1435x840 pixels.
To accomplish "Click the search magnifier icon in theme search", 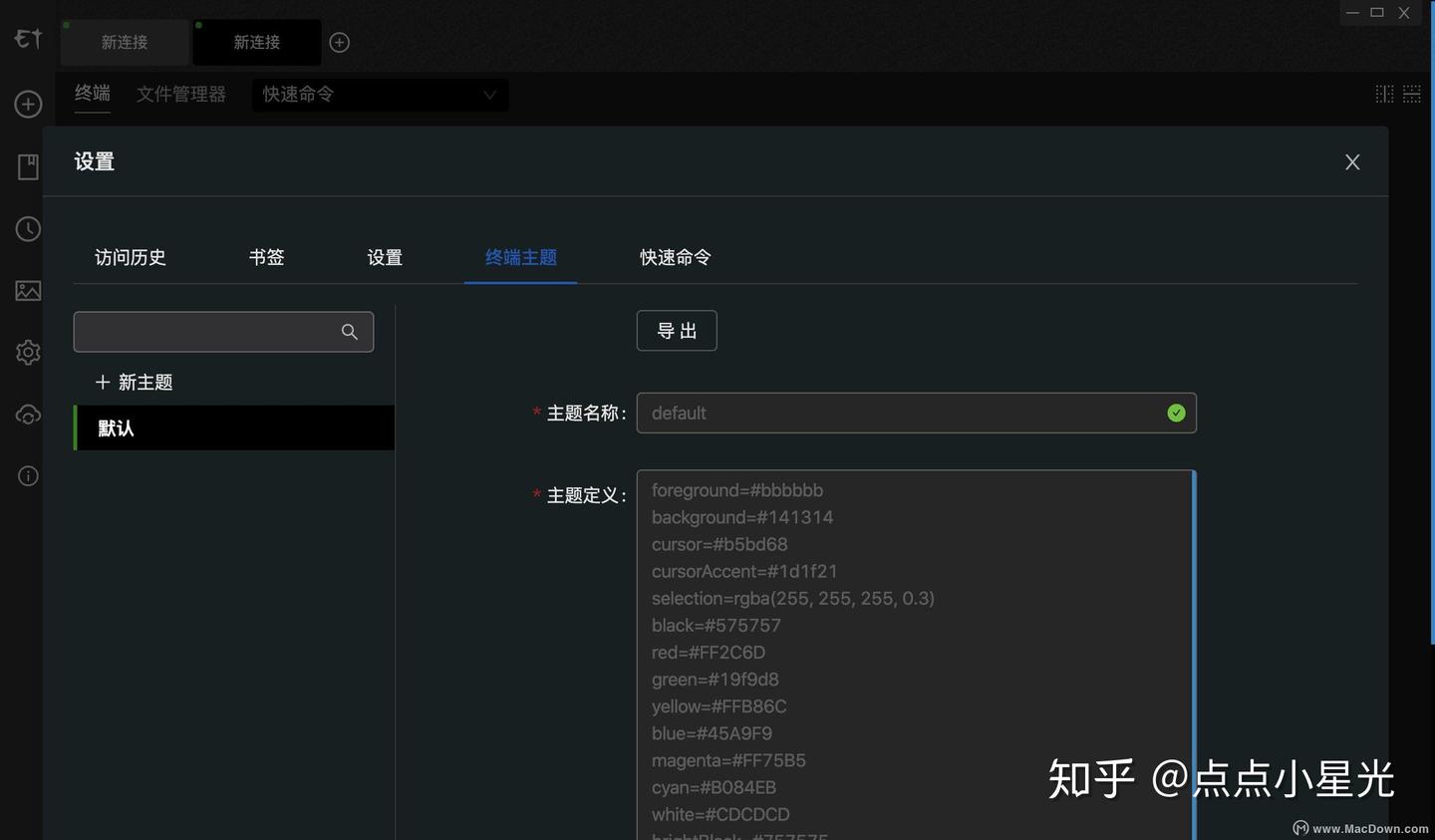I will click(349, 332).
